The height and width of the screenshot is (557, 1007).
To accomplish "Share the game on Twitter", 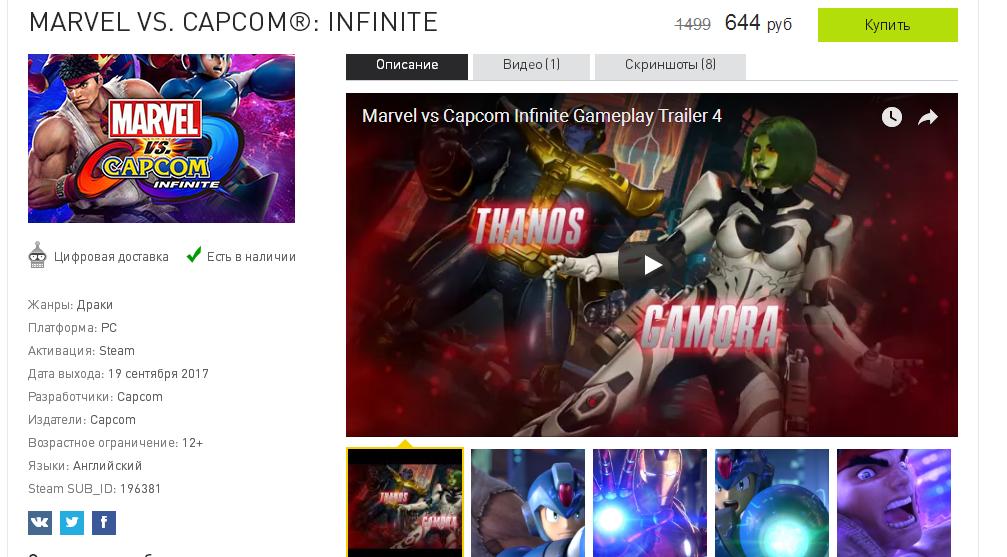I will coord(72,522).
